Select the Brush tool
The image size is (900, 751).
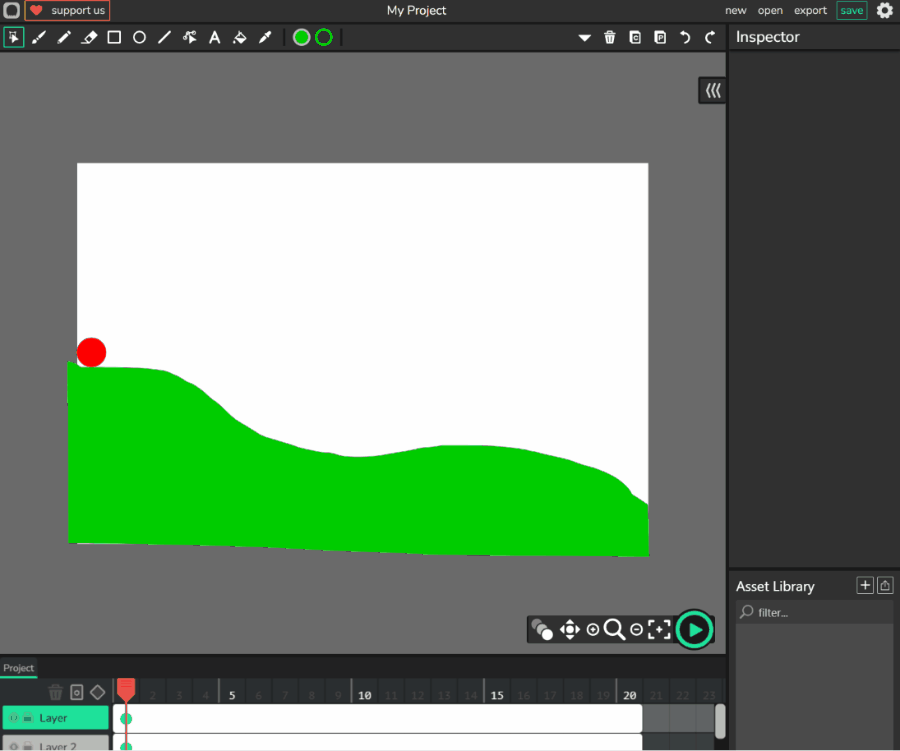(39, 37)
